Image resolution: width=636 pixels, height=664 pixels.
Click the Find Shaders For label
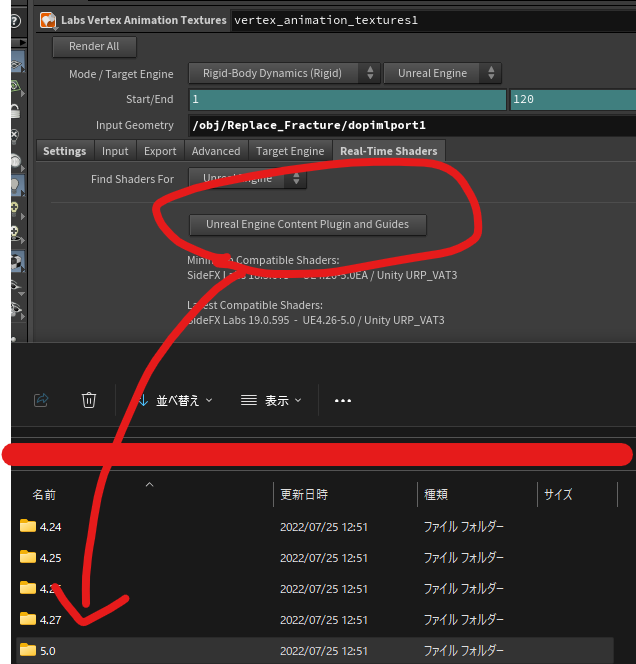point(132,180)
